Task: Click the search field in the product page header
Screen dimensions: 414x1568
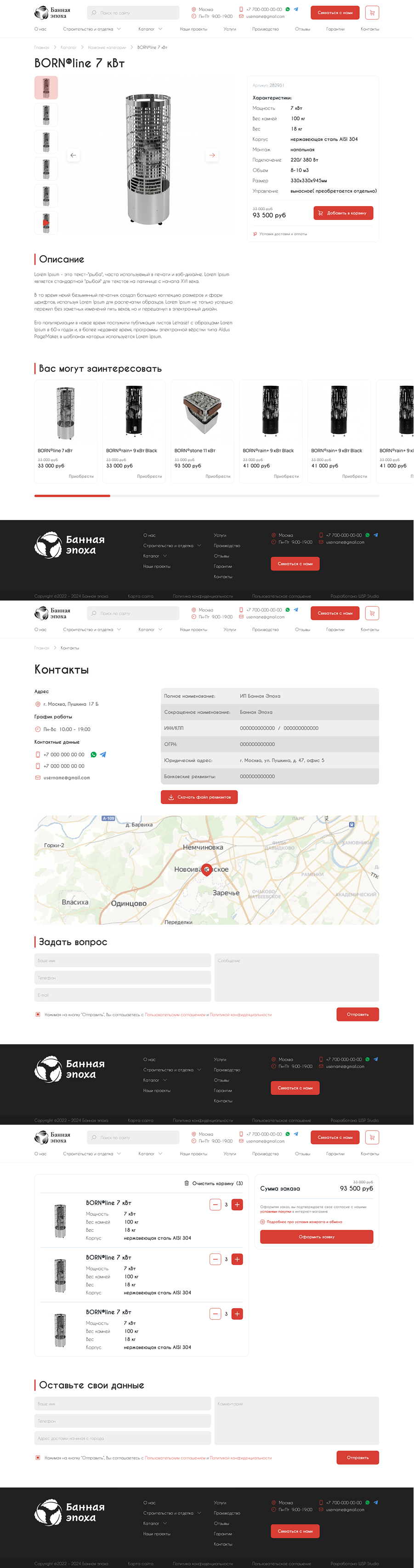Action: [x=133, y=12]
